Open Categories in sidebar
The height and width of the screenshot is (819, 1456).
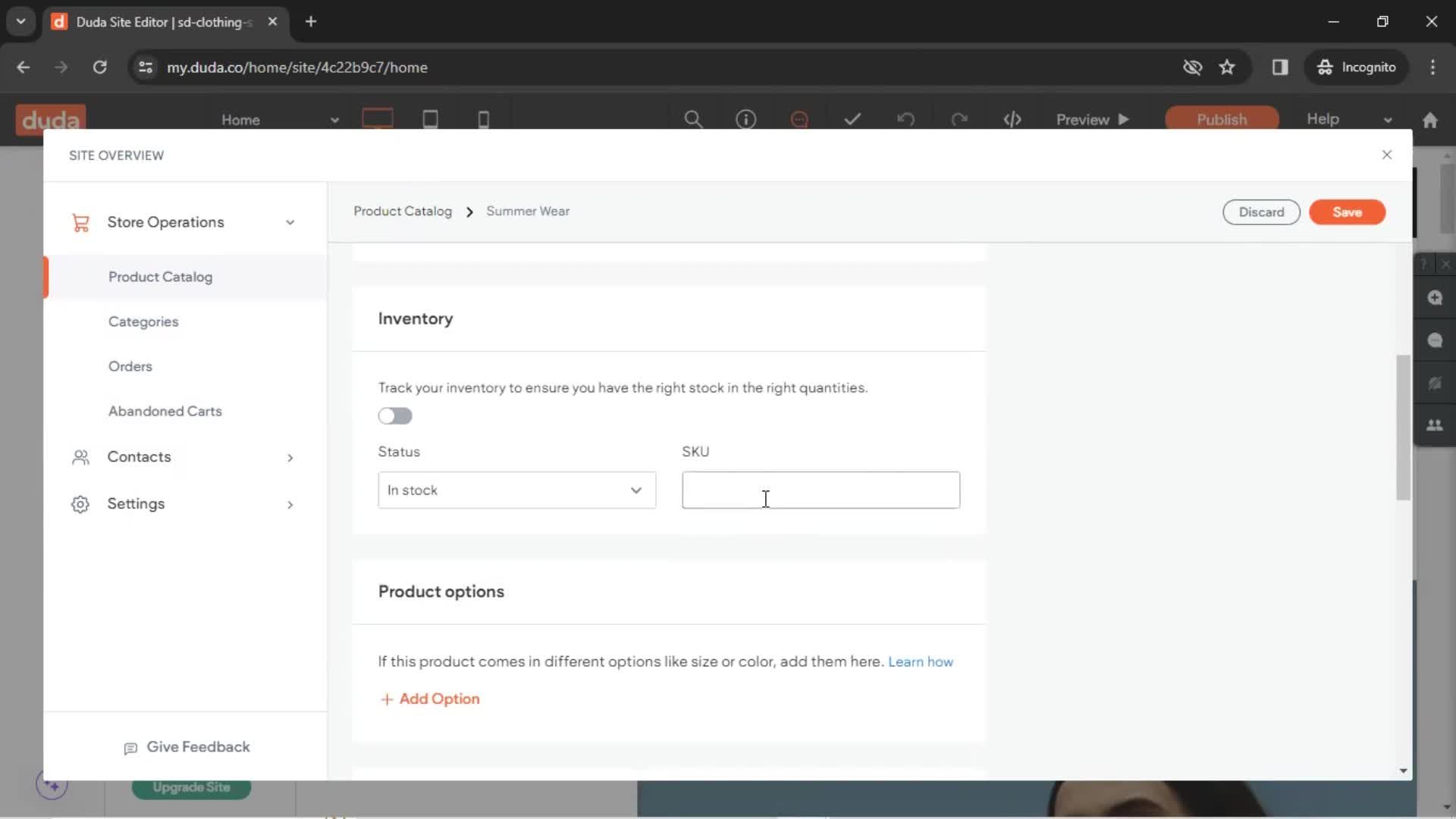click(x=143, y=322)
